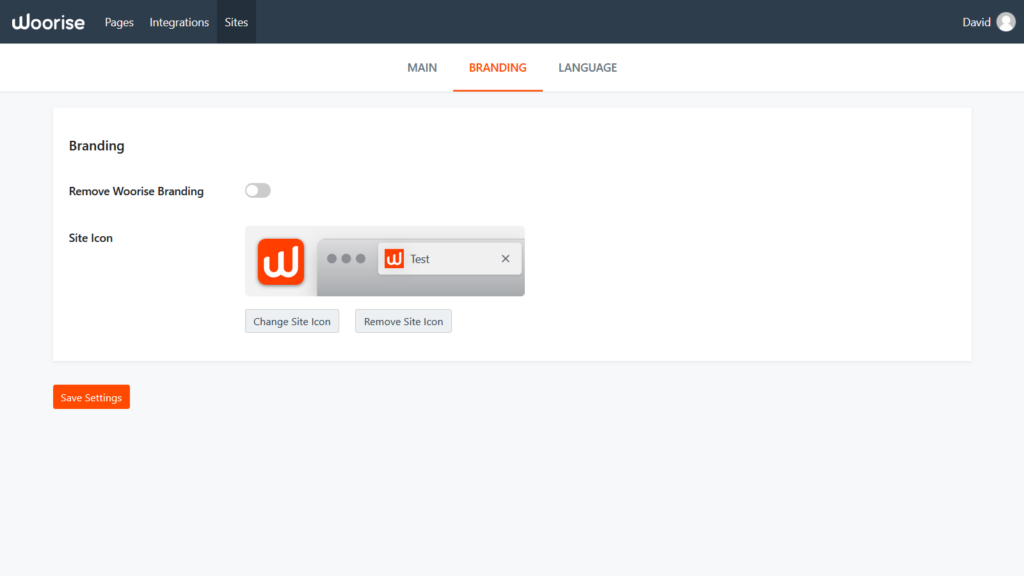Disable Woorise branding using its switch
The image size is (1024, 576).
point(257,190)
